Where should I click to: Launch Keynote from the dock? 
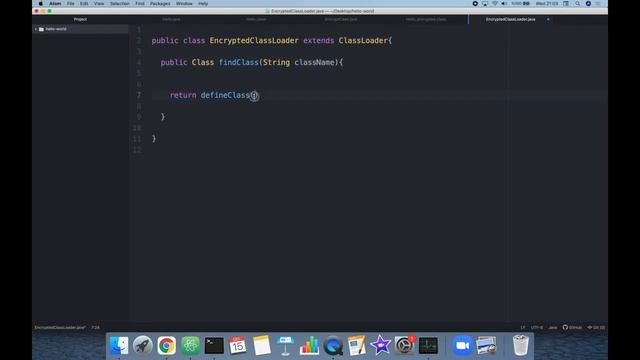pyautogui.click(x=285, y=346)
